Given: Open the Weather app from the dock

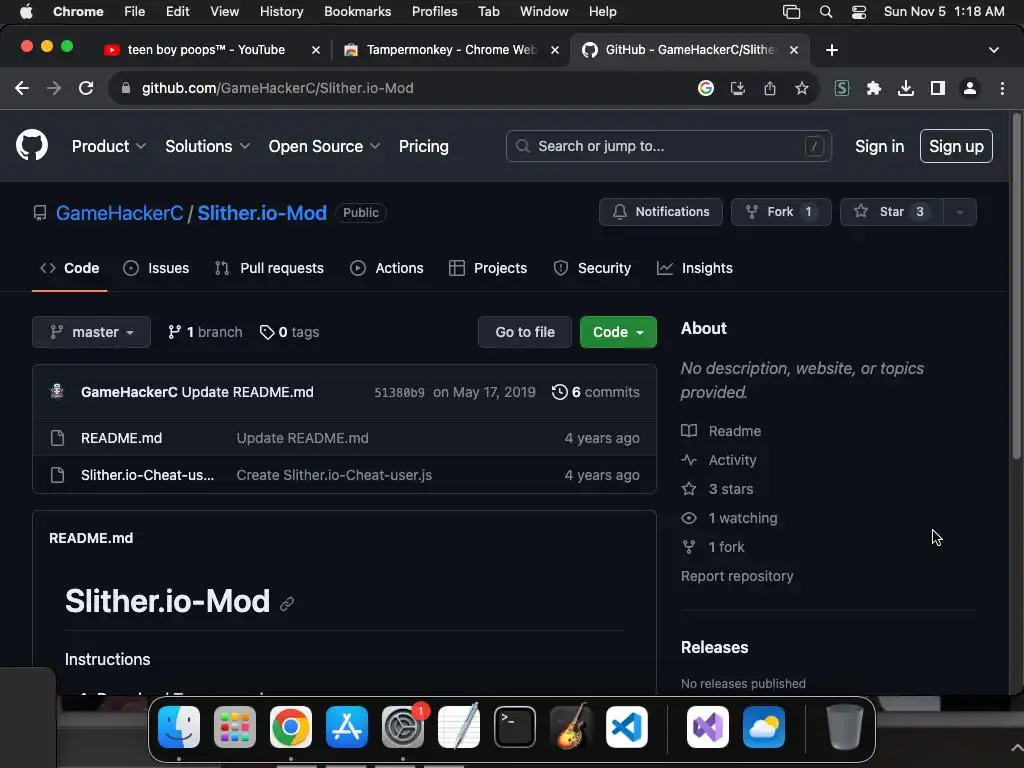Looking at the screenshot, I should [x=763, y=727].
